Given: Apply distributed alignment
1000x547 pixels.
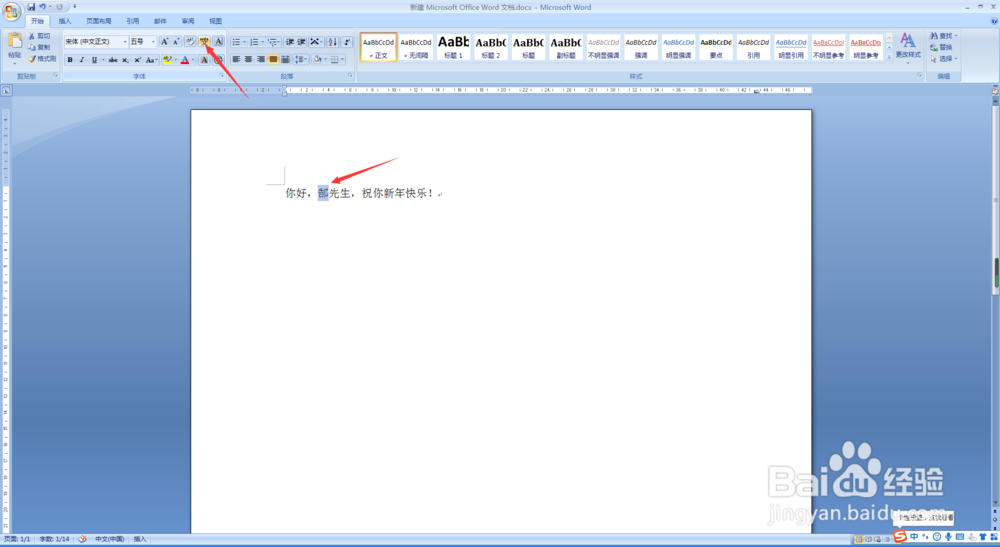Looking at the screenshot, I should click(285, 59).
